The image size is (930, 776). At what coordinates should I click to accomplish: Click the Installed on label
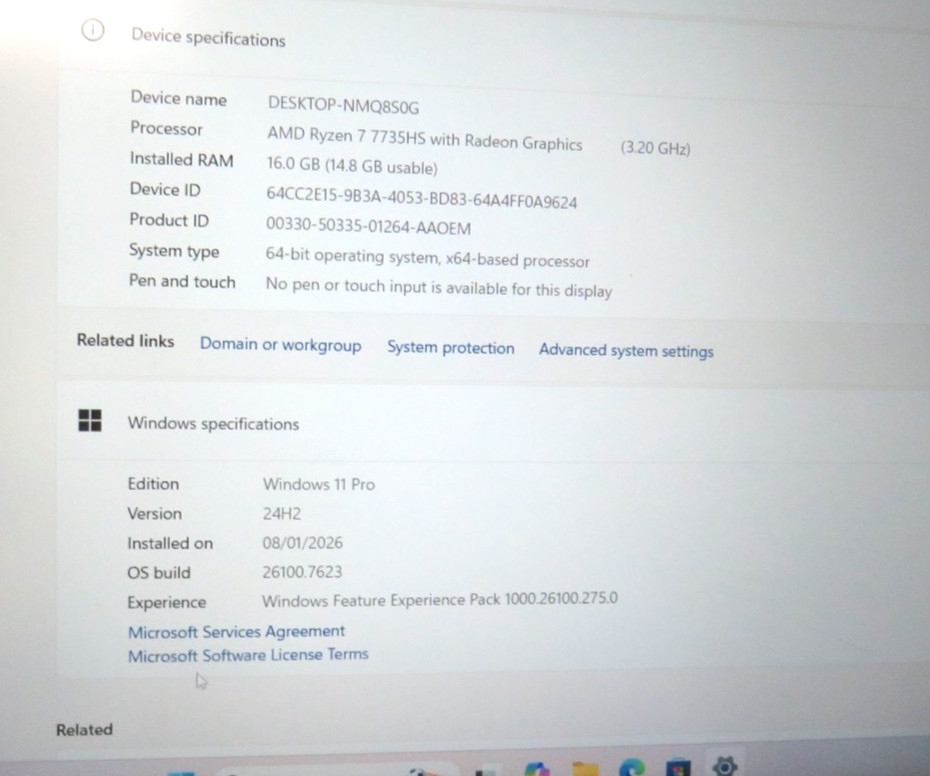(x=170, y=543)
